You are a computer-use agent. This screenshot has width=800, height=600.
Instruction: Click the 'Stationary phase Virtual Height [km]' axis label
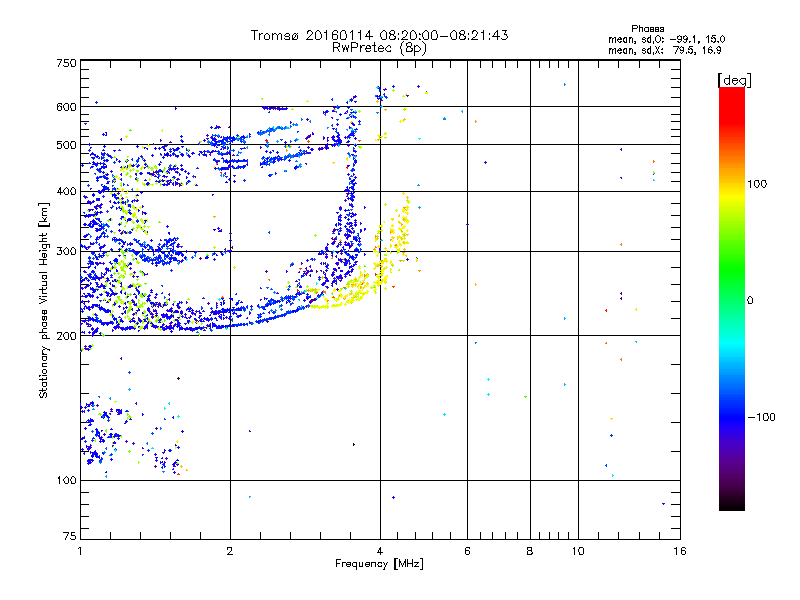tap(44, 300)
